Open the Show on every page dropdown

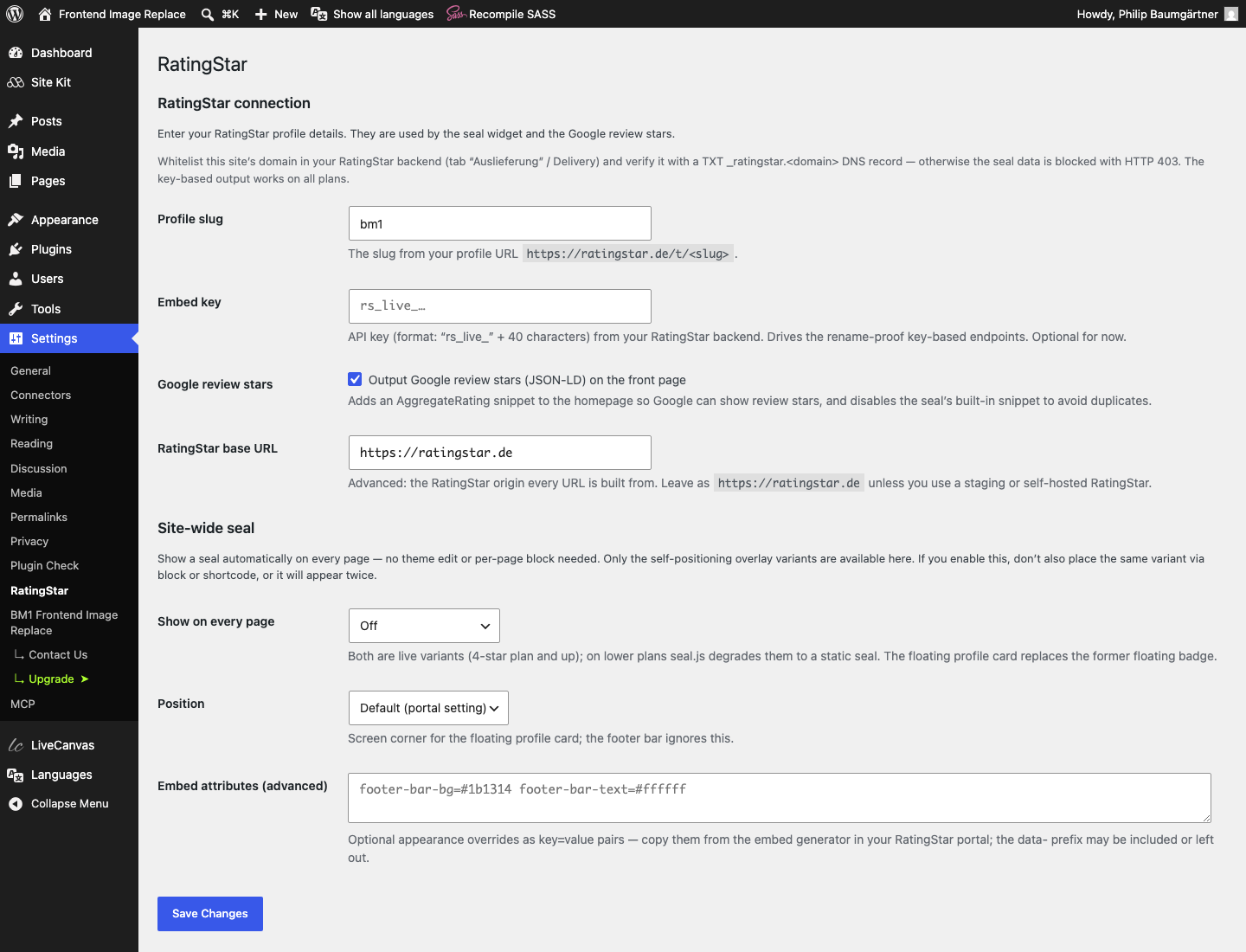(424, 626)
